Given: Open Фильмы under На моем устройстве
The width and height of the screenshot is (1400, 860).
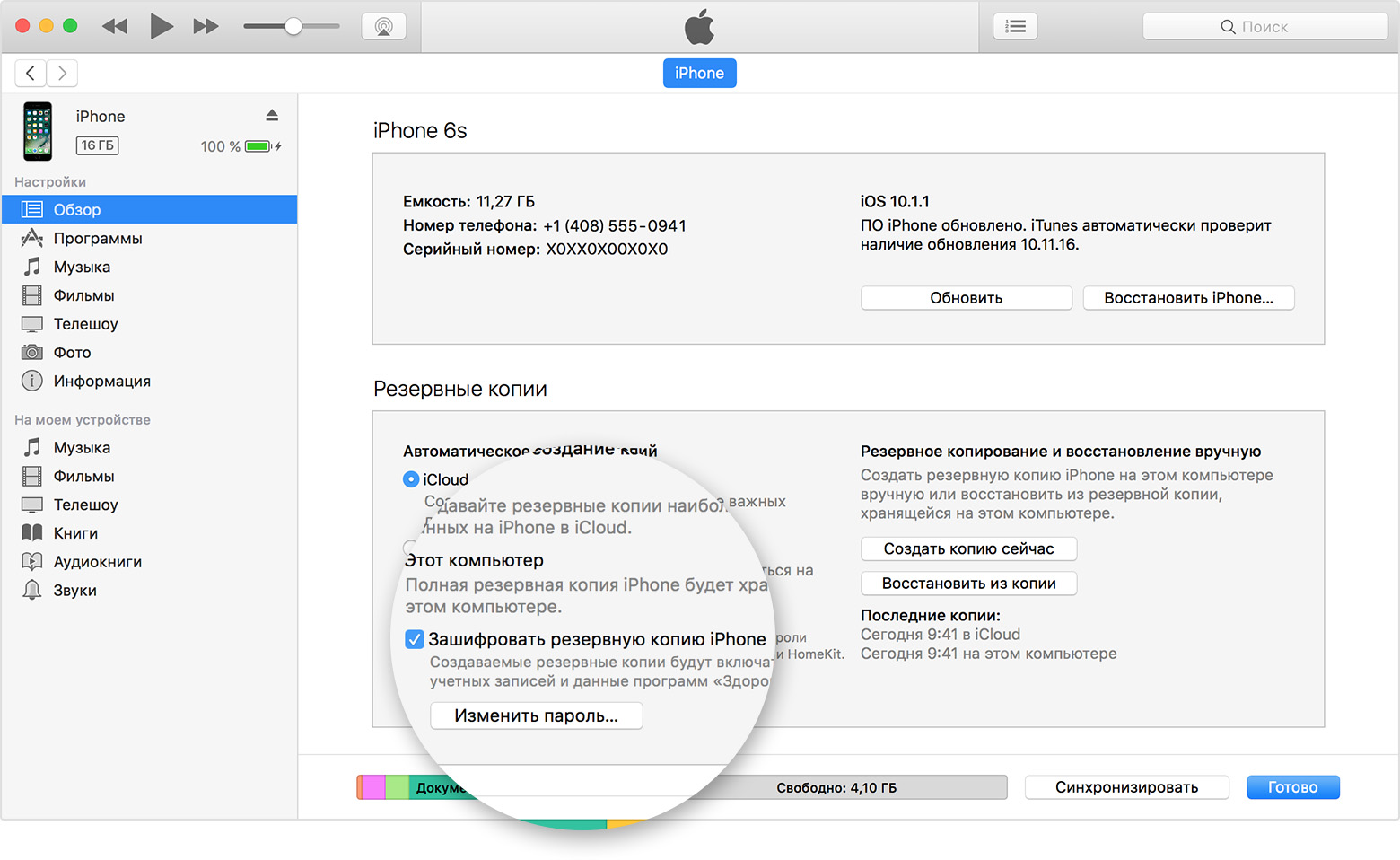Looking at the screenshot, I should coord(149,476).
